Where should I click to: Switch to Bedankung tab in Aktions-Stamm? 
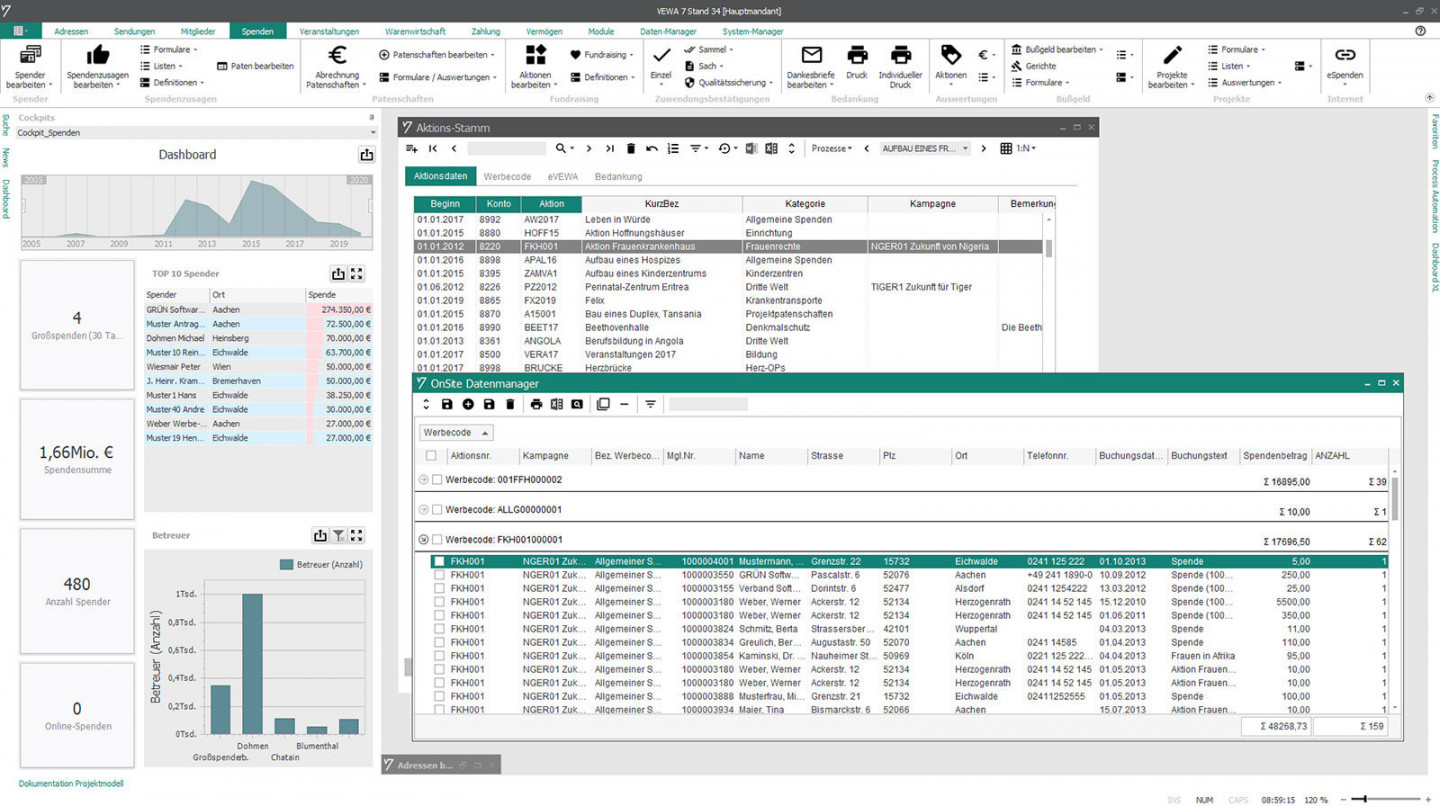coord(618,177)
